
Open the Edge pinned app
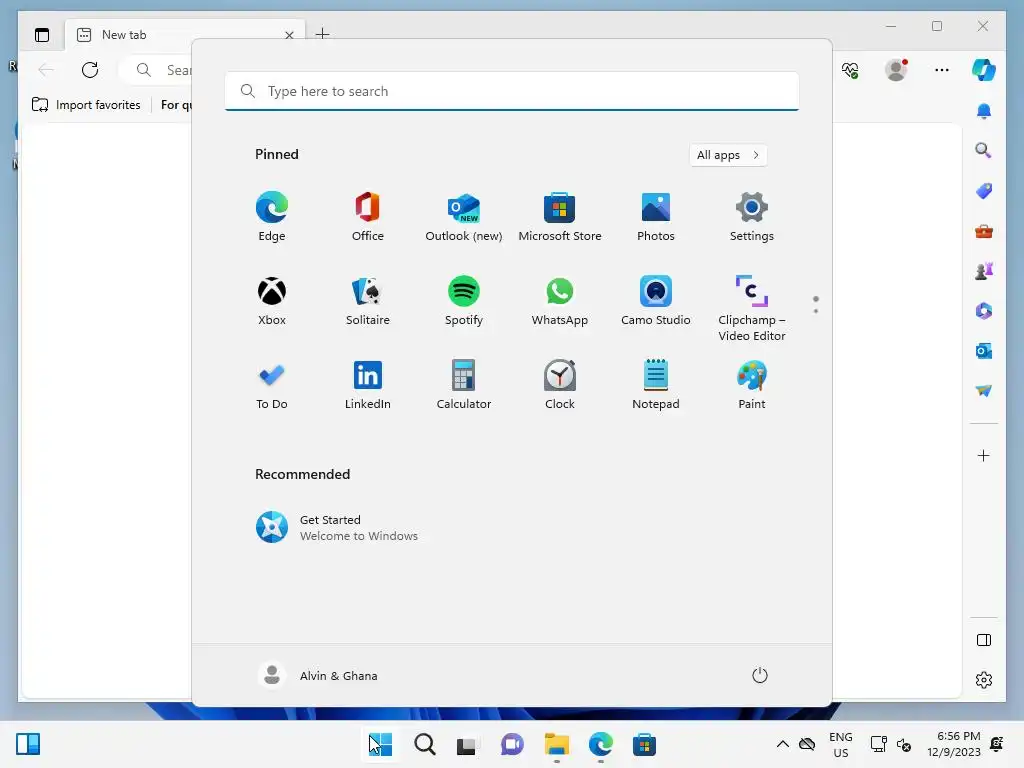pyautogui.click(x=272, y=217)
